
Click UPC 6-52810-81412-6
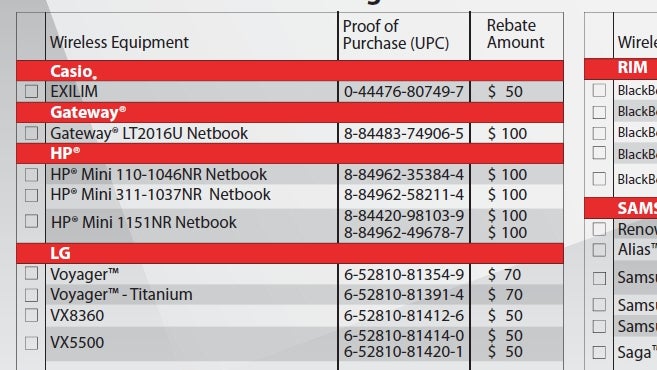point(404,316)
